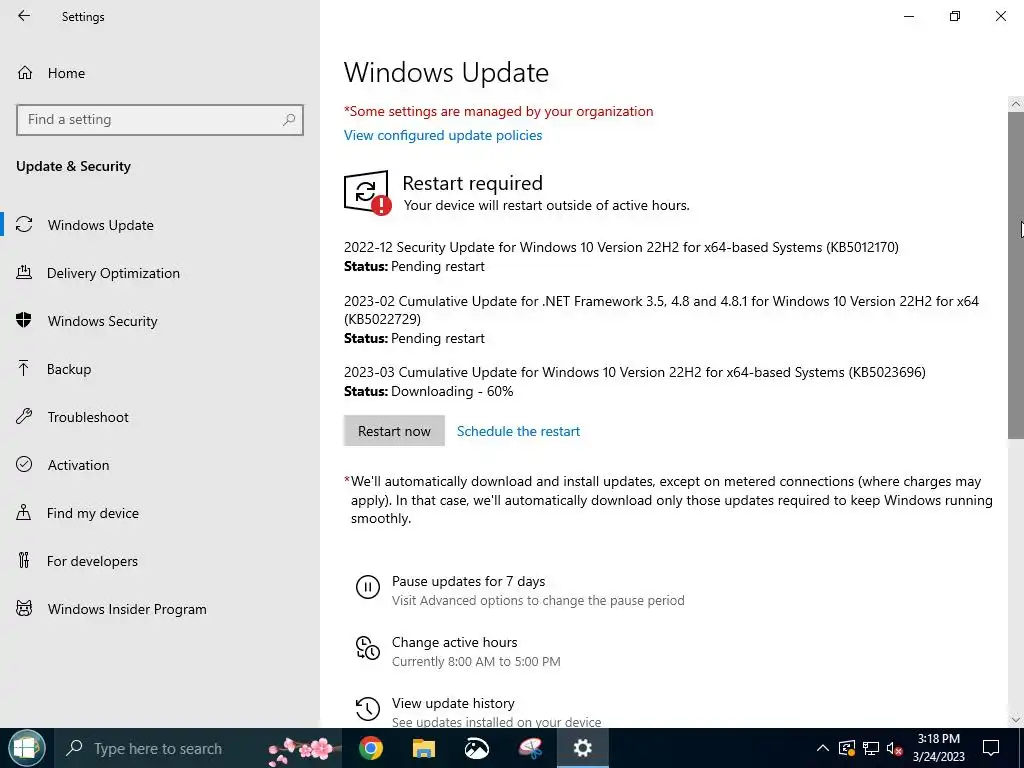Click View configured update policies link
The width and height of the screenshot is (1024, 768).
point(443,135)
